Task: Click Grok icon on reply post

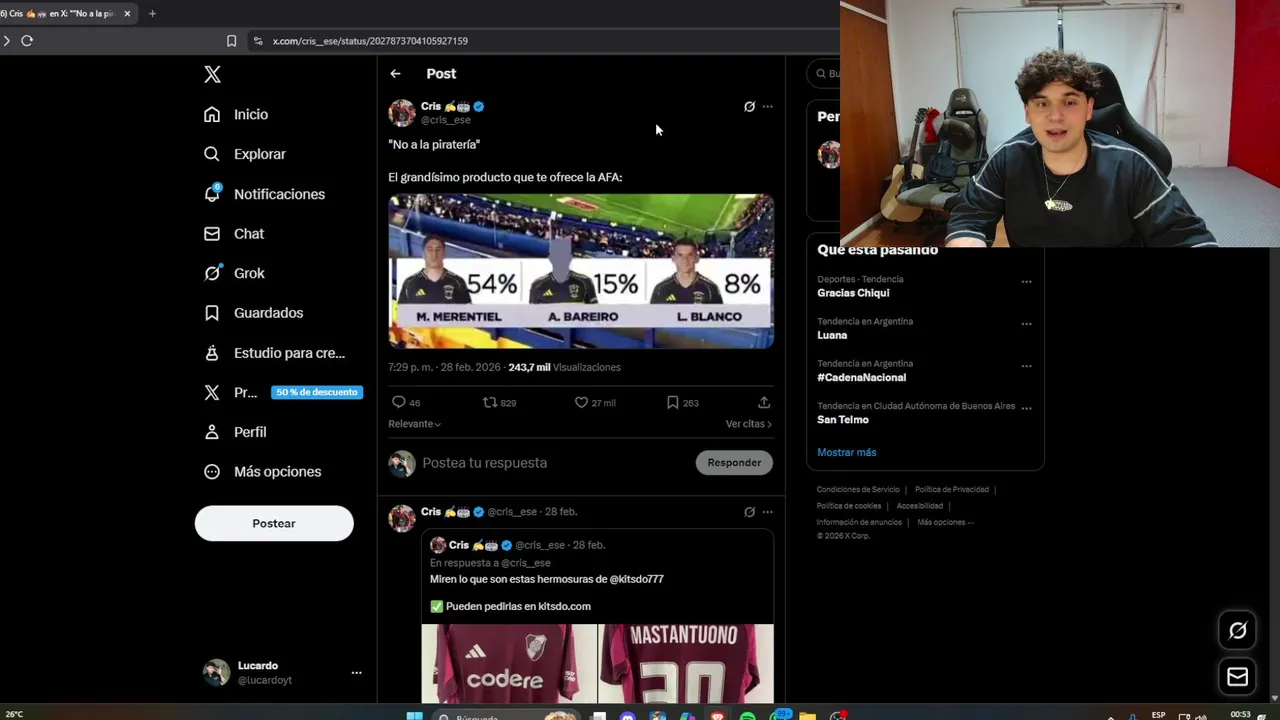Action: pos(749,512)
